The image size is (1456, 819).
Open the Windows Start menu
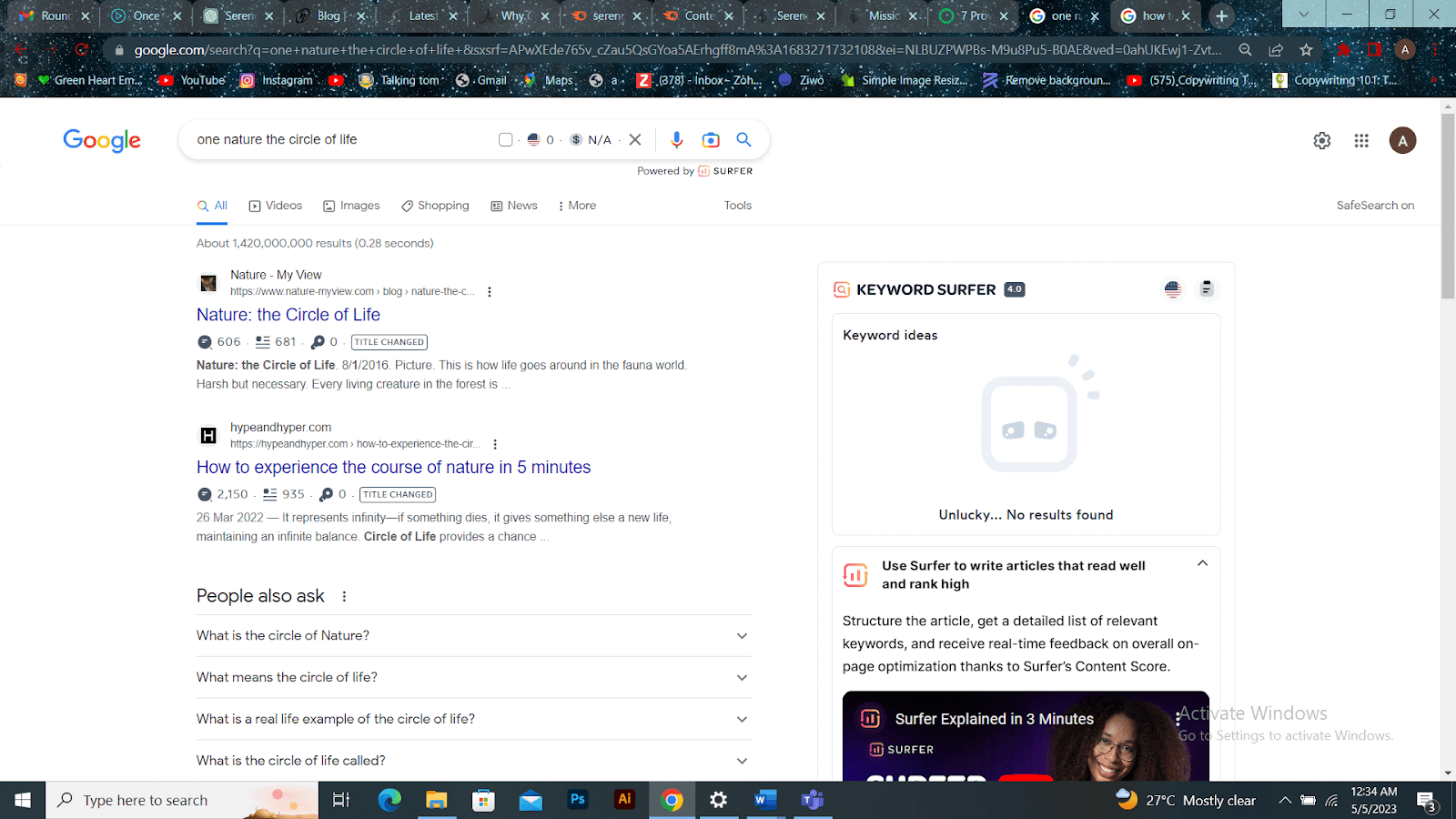click(23, 800)
